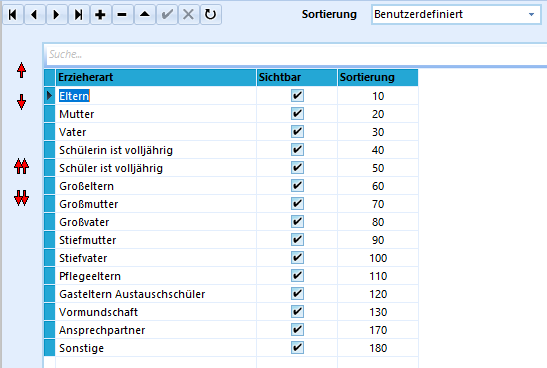Move entry up with single red arrow
This screenshot has width=547, height=368.
point(21,70)
